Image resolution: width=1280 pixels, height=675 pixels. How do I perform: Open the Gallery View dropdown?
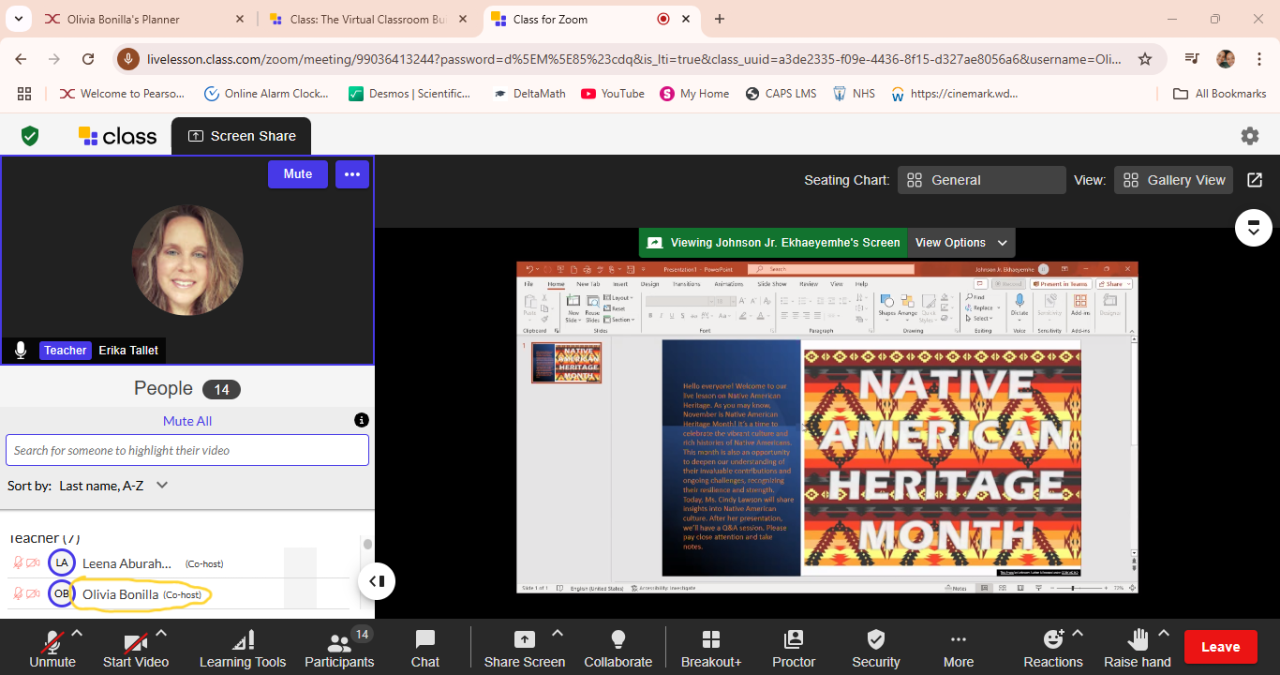1173,180
